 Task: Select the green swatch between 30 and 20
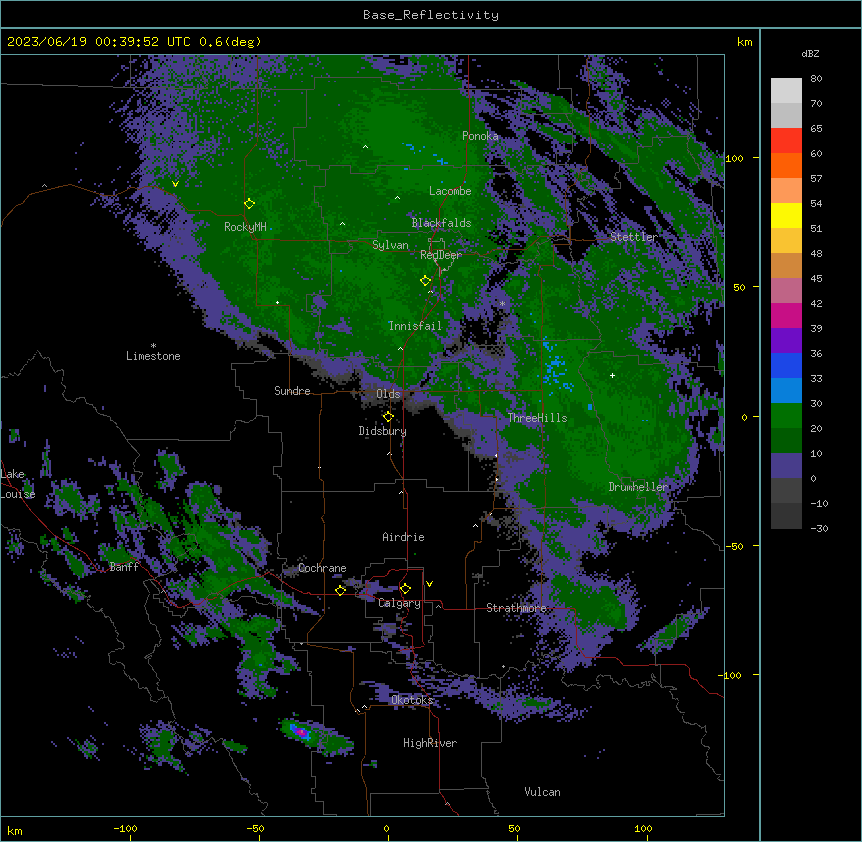point(786,416)
